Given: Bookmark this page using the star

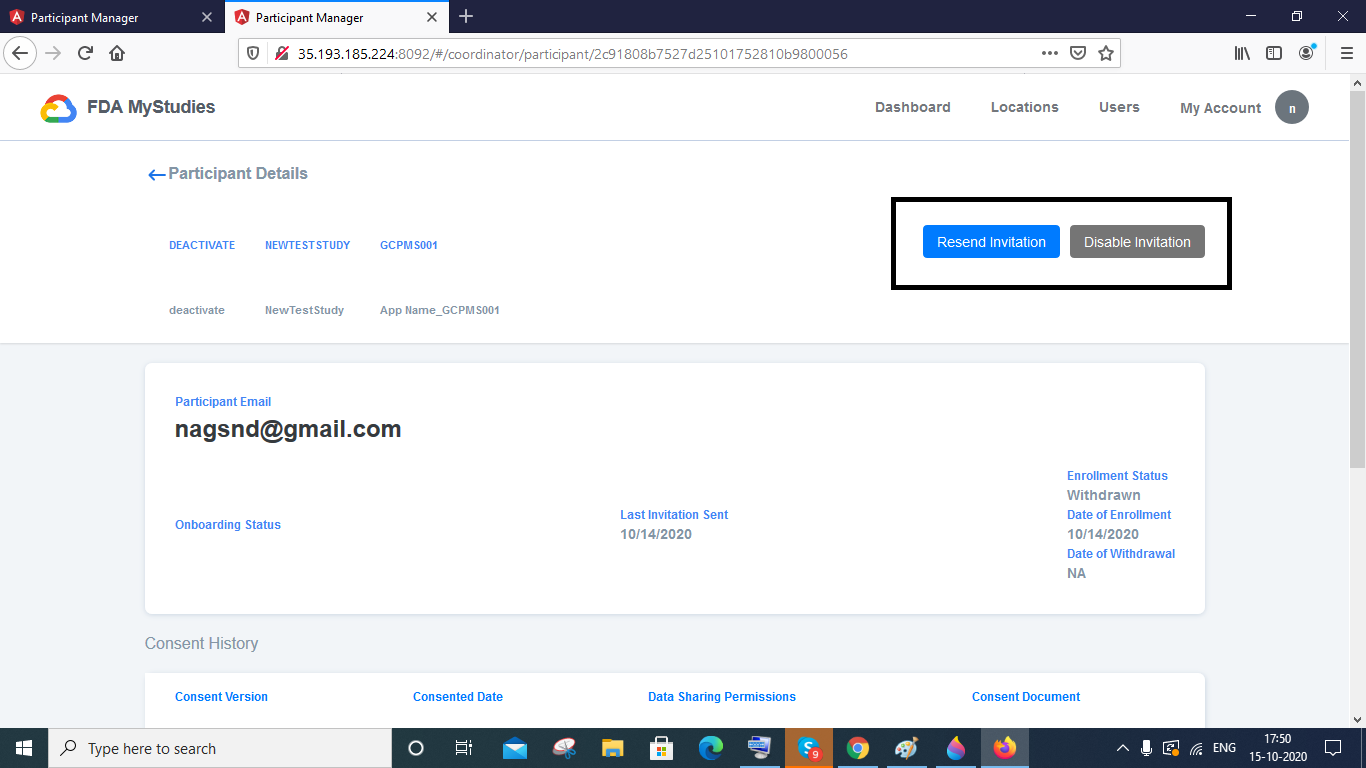Looking at the screenshot, I should (x=1106, y=53).
